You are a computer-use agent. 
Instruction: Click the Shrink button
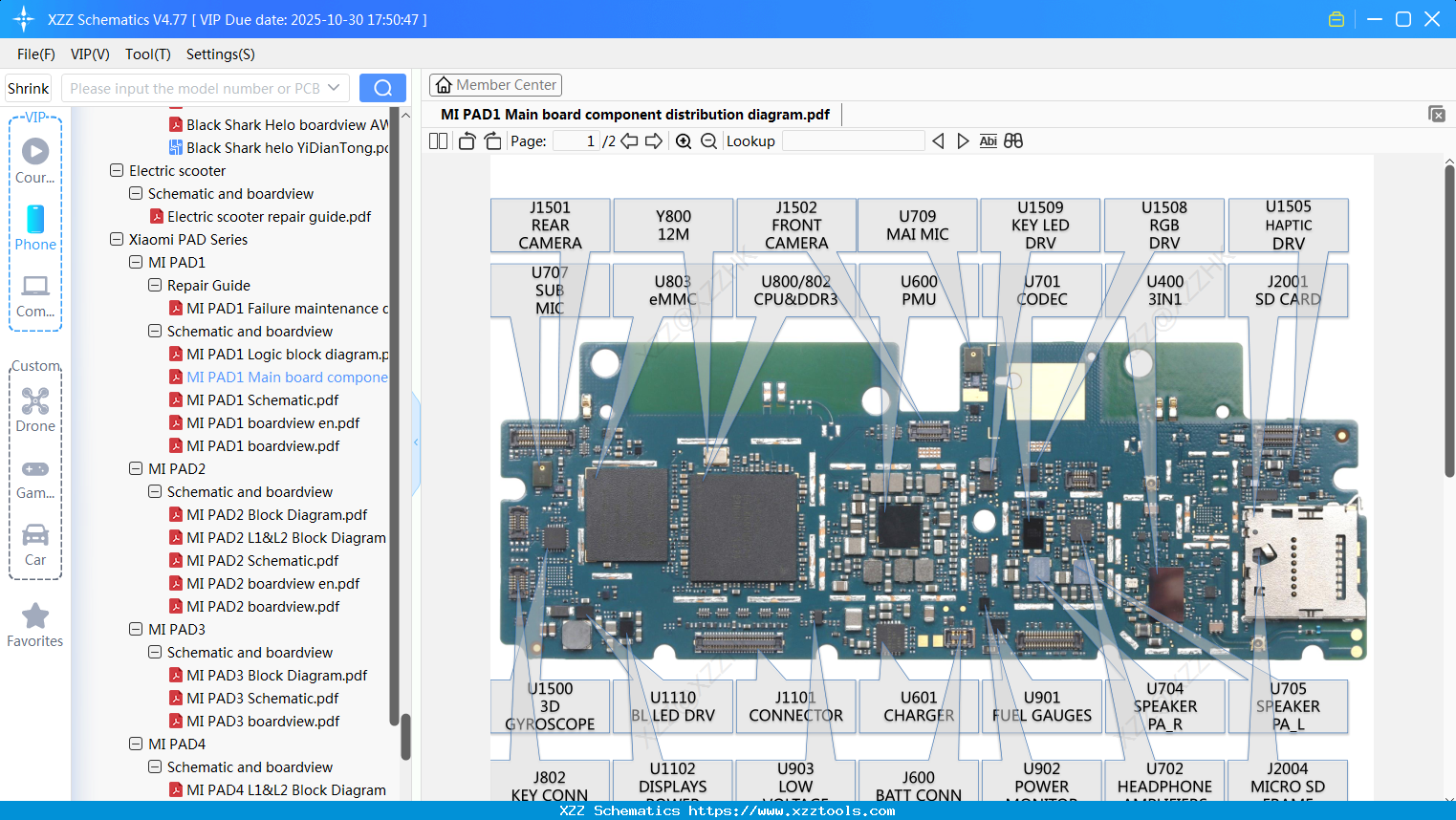pyautogui.click(x=28, y=87)
